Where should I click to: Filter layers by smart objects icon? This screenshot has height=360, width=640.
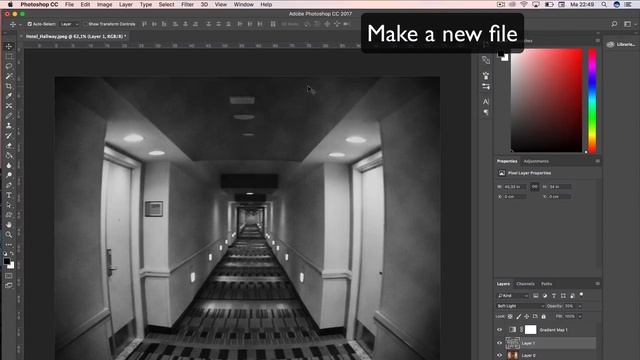572,296
